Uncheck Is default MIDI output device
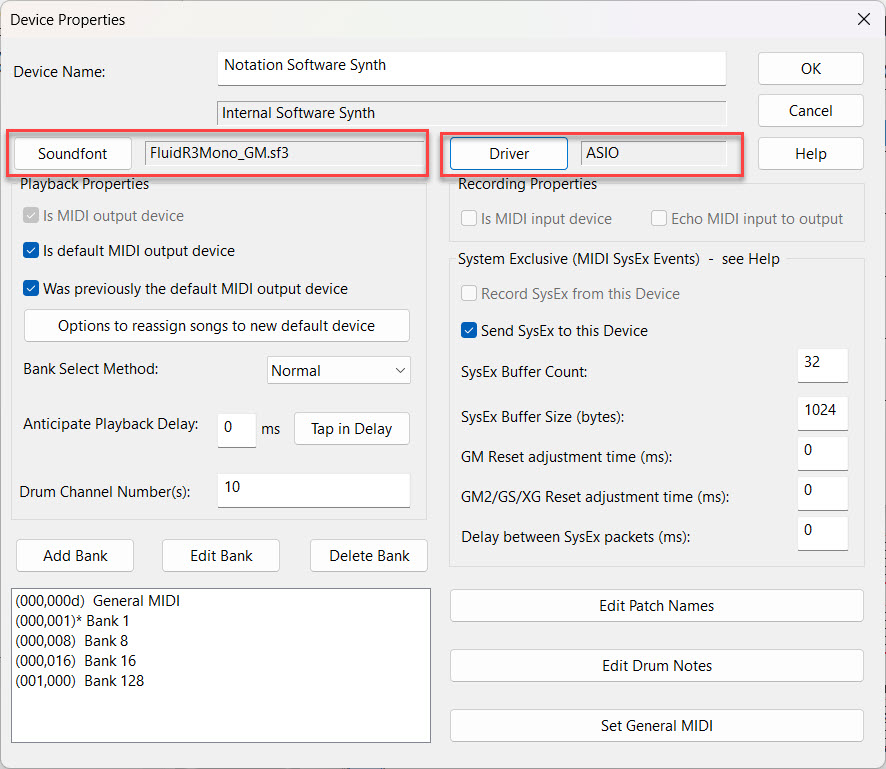The width and height of the screenshot is (886, 769). 31,251
